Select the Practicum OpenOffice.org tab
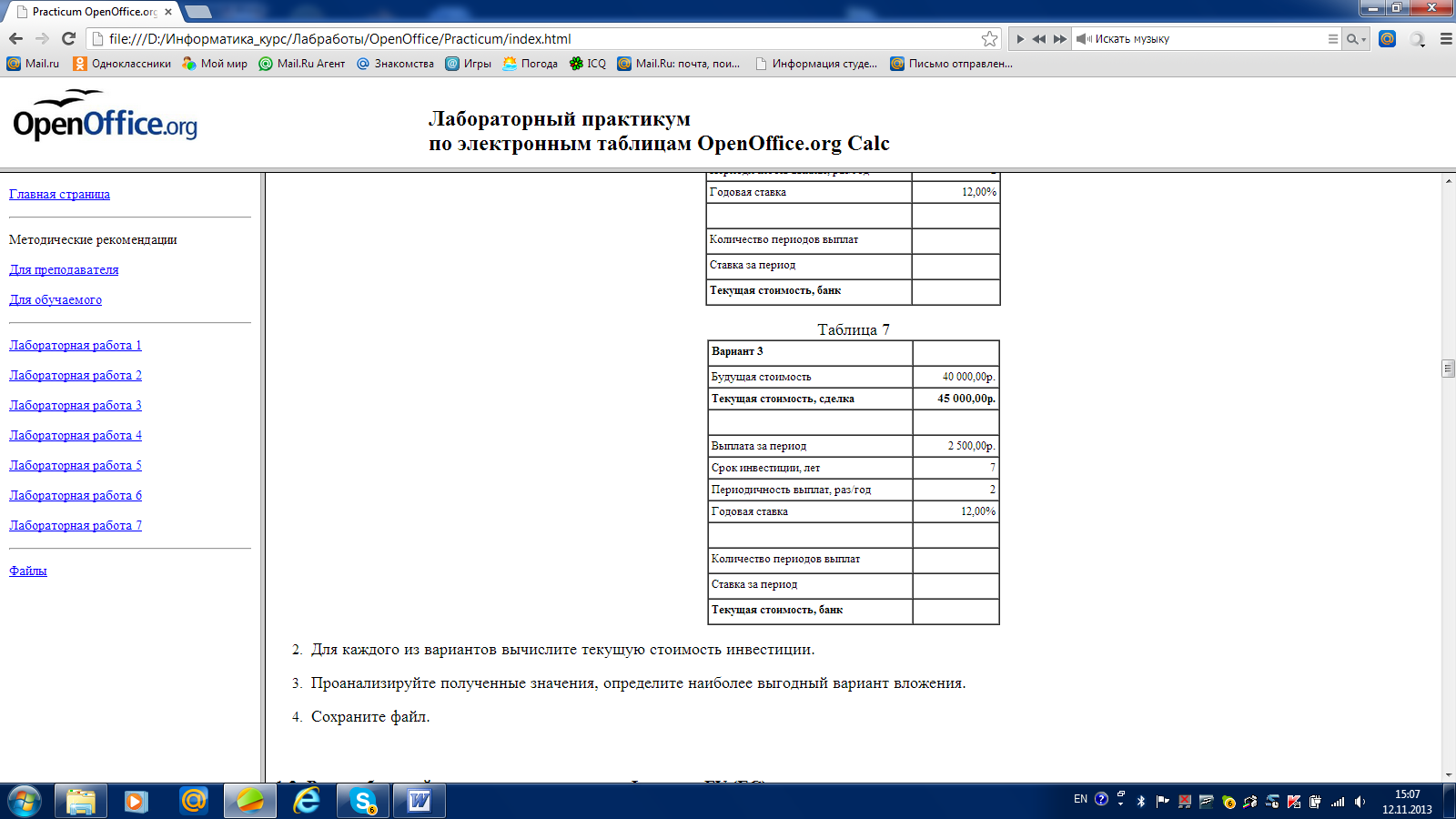 [93, 12]
